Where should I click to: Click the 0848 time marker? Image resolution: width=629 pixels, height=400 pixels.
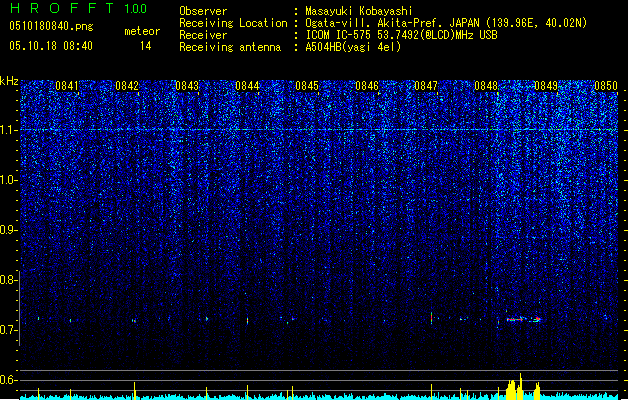click(486, 86)
